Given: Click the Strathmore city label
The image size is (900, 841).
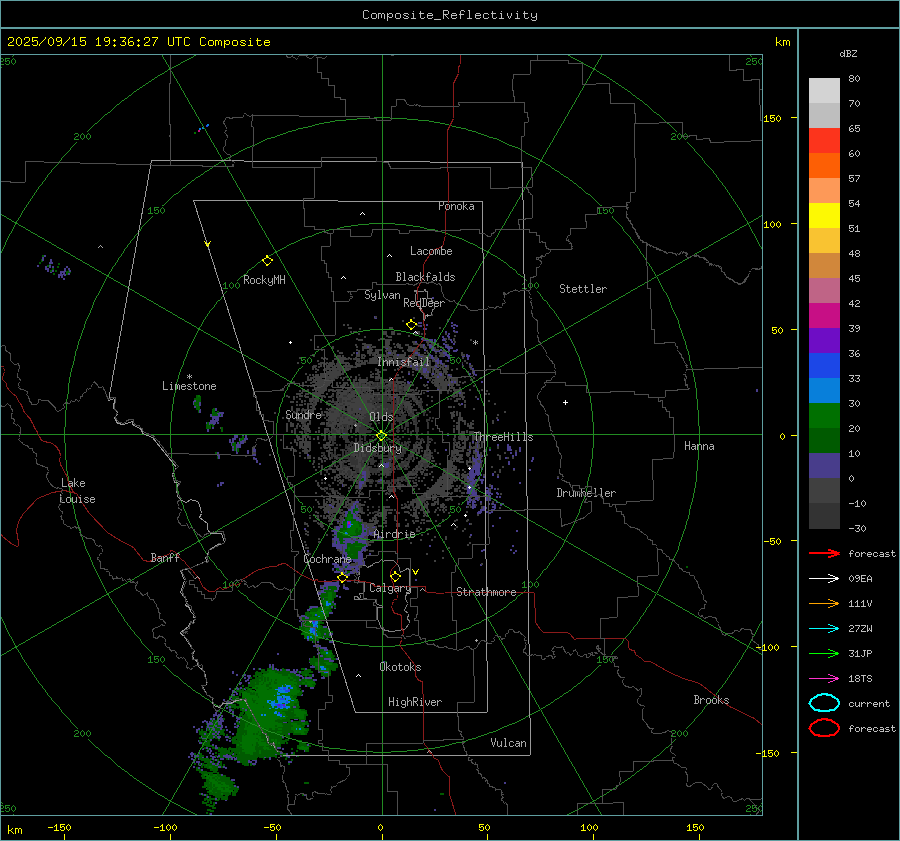Looking at the screenshot, I should pyautogui.click(x=486, y=592).
